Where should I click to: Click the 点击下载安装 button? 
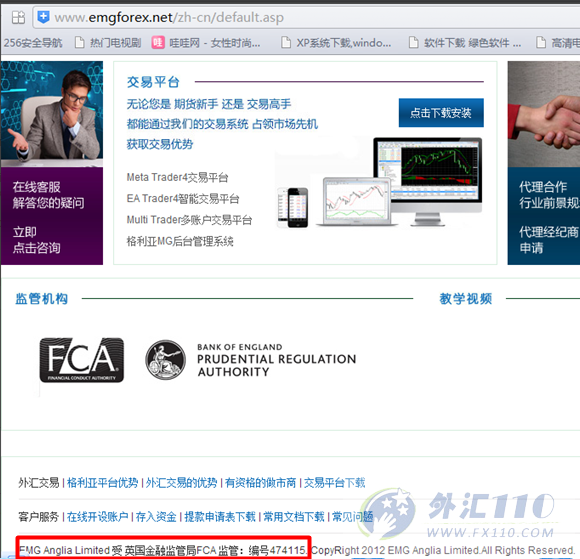[x=441, y=113]
